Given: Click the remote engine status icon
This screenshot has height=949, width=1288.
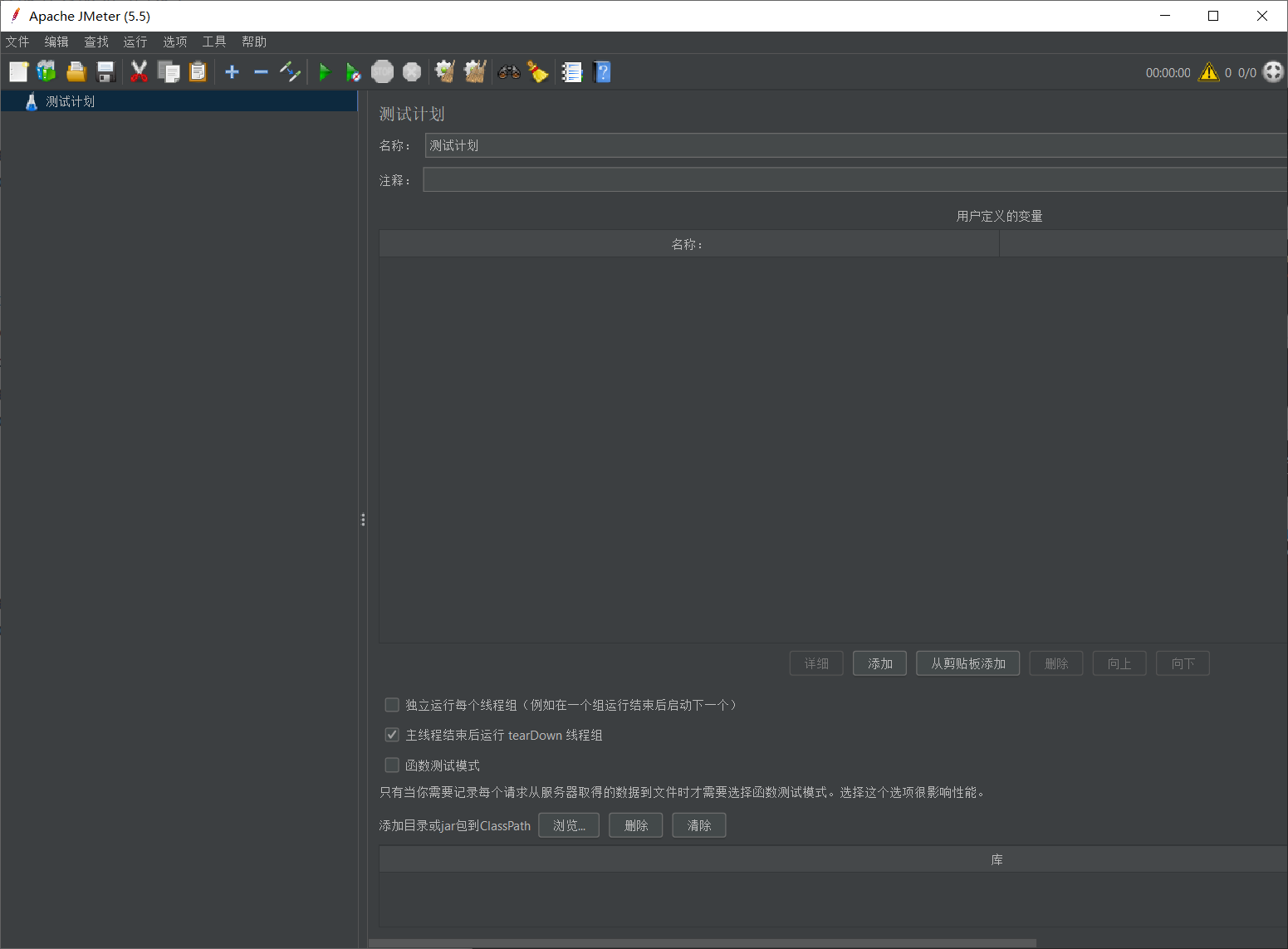Looking at the screenshot, I should [x=1273, y=72].
